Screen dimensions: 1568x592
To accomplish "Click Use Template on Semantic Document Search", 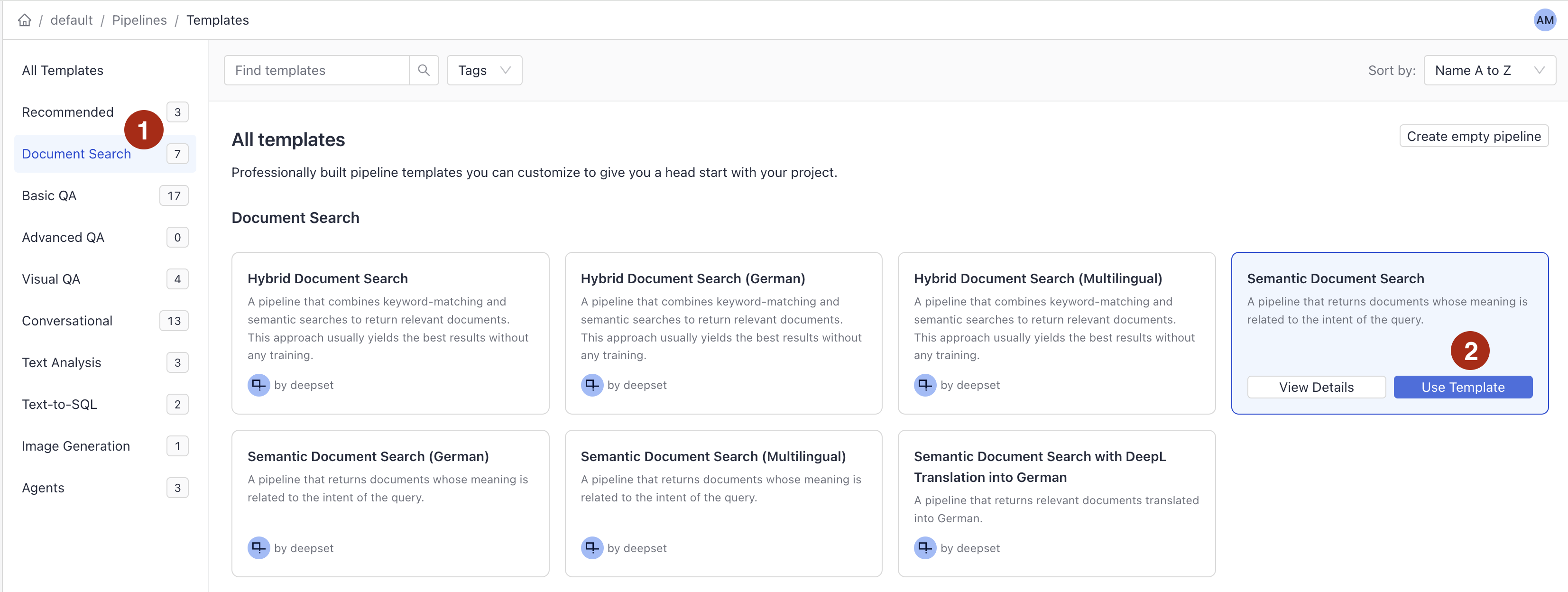I will coord(1463,387).
